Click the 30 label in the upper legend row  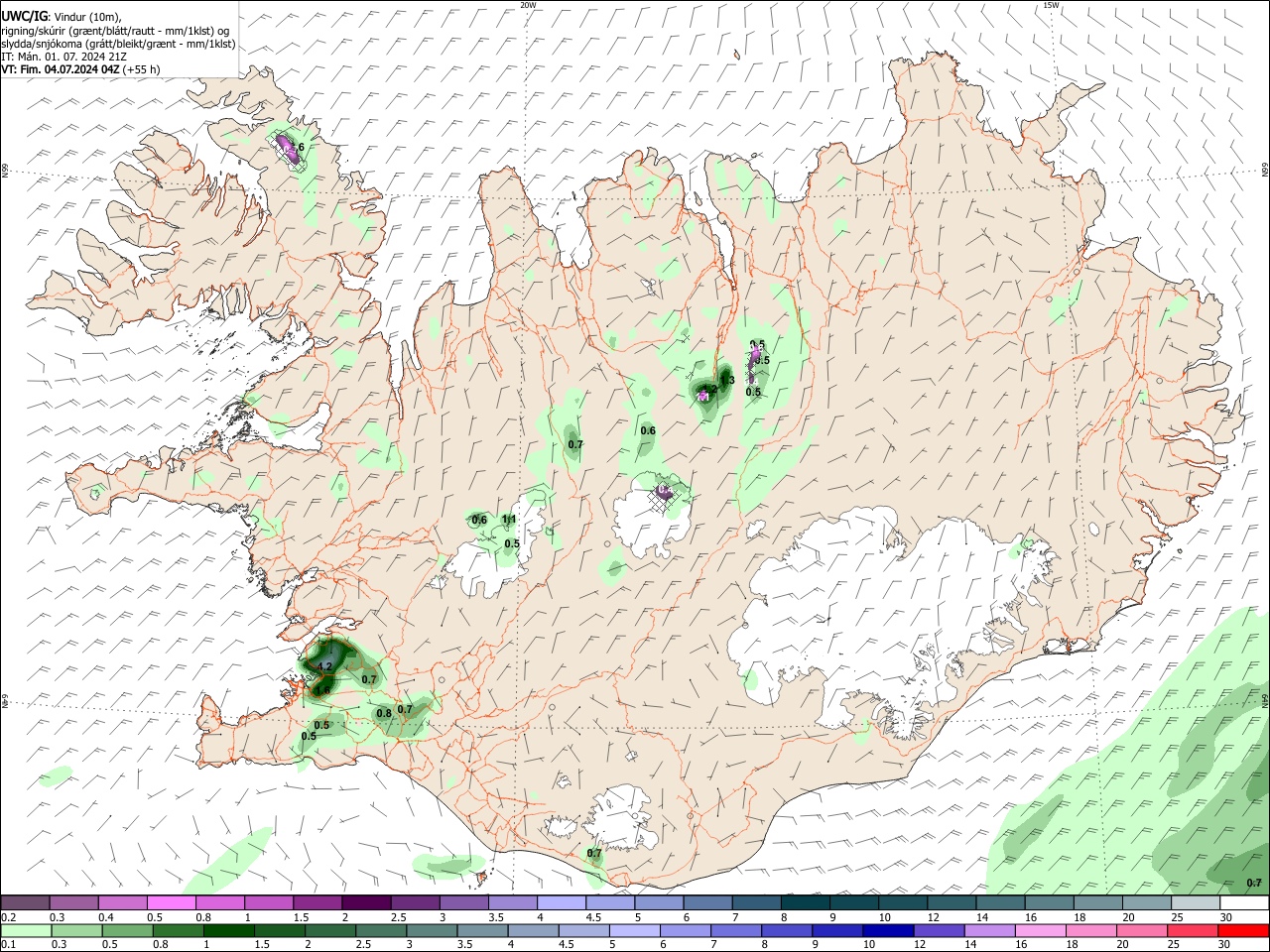pos(1225,917)
